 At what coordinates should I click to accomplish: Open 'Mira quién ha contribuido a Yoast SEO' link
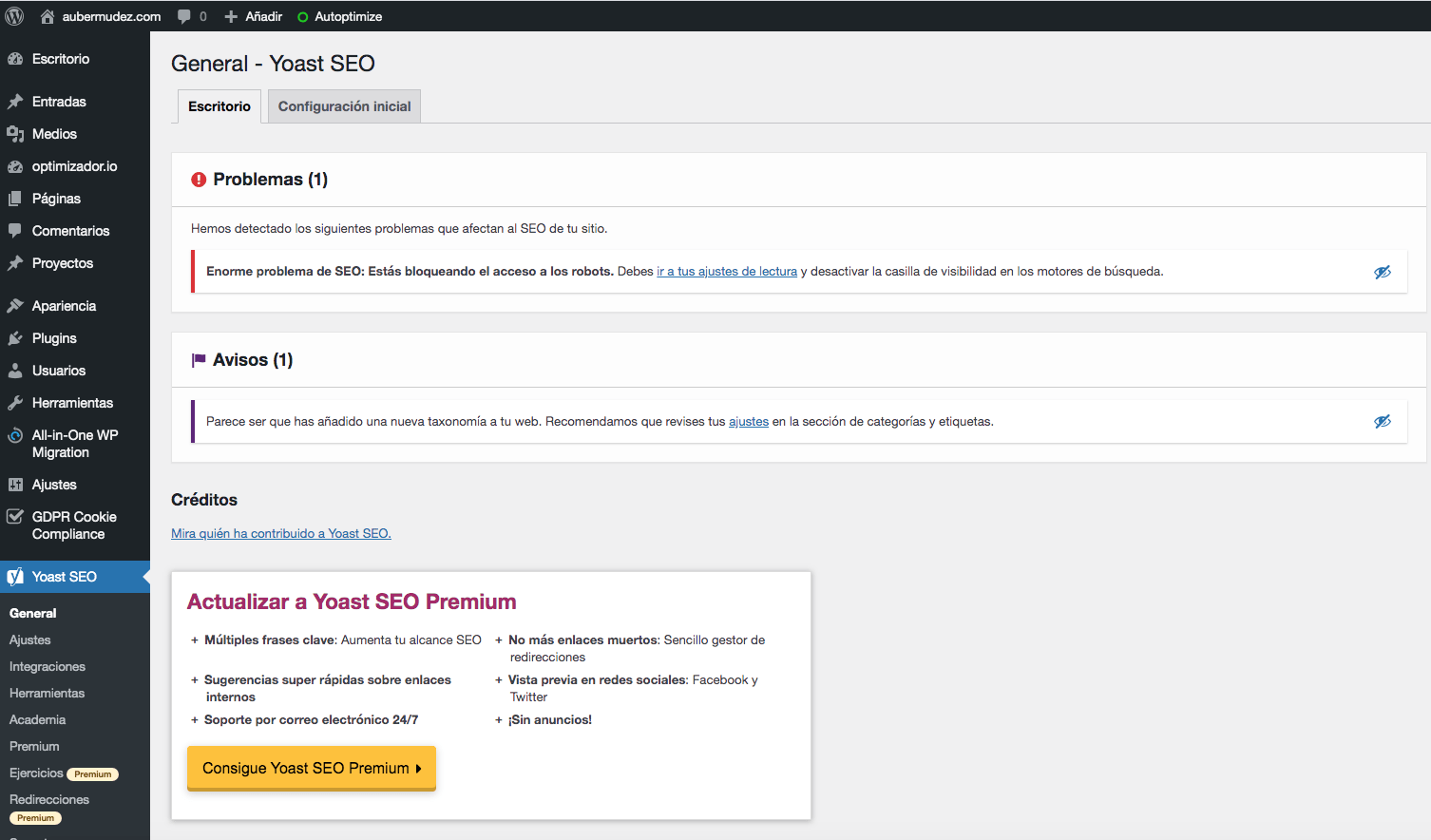click(281, 534)
